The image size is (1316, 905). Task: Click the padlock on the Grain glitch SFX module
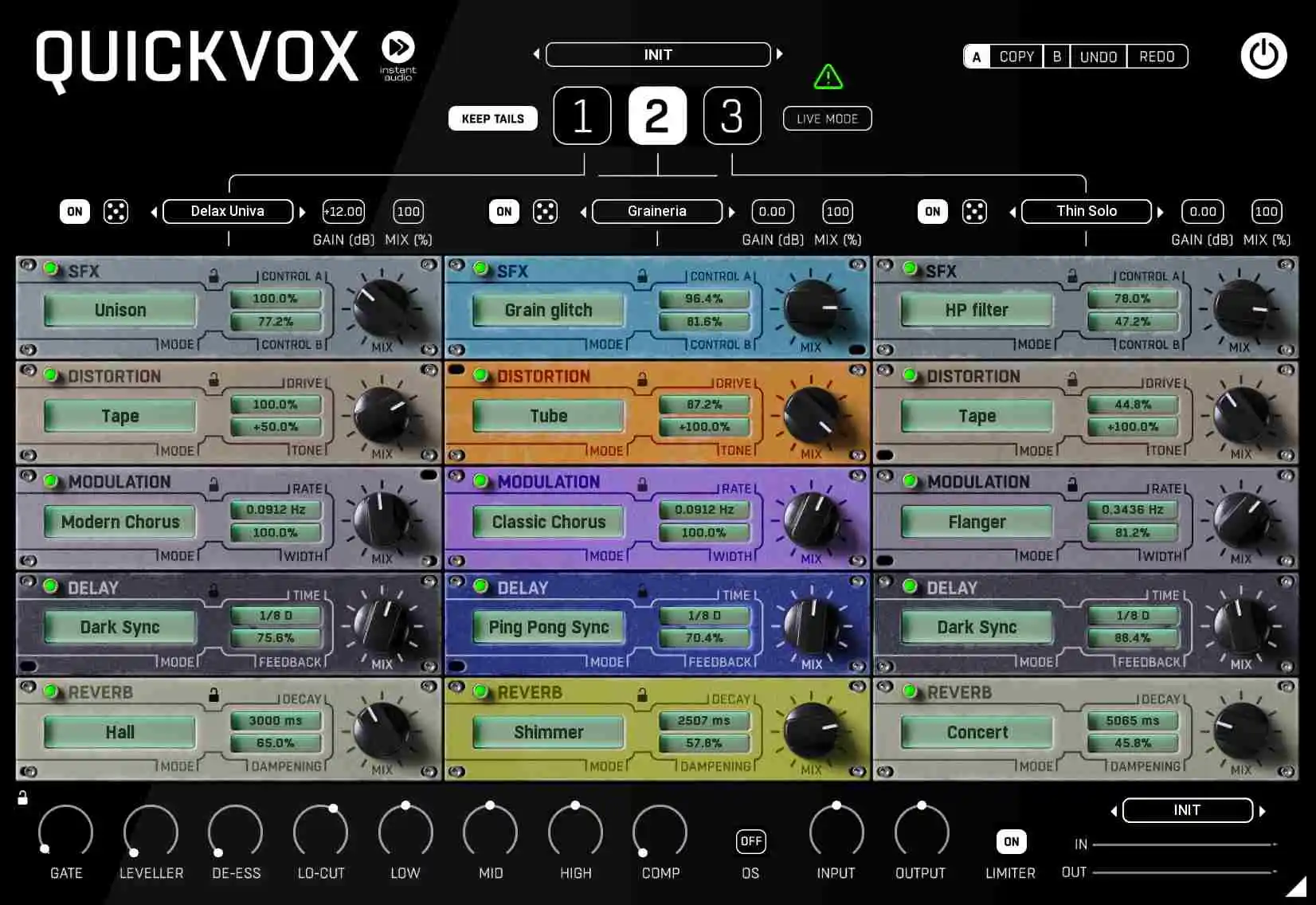point(644,273)
